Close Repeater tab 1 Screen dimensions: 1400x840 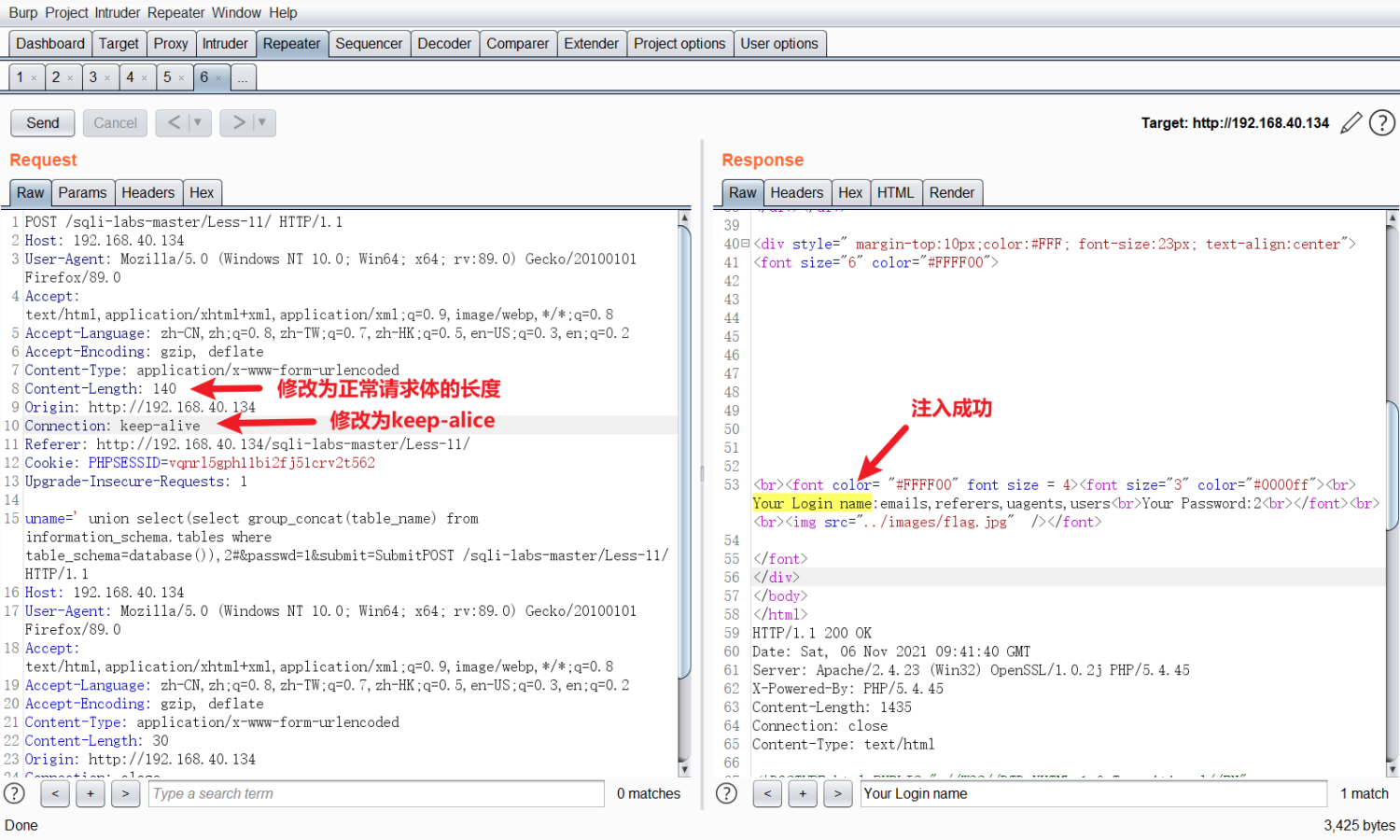tap(34, 77)
